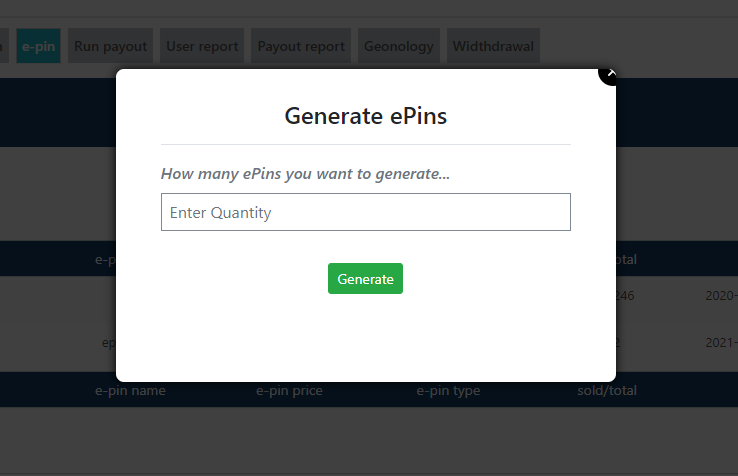Close the Generate ePins modal
This screenshot has height=476, width=738.
coord(611,73)
